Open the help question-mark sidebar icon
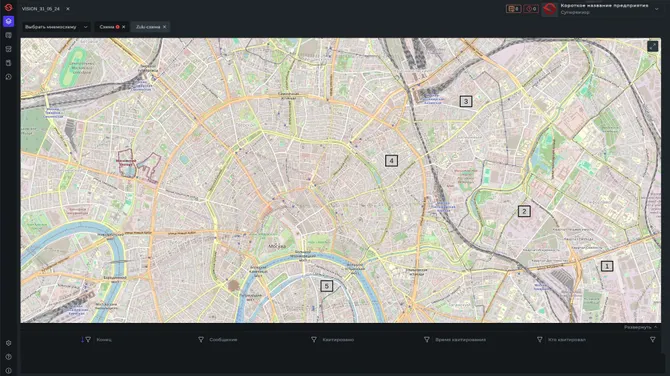The image size is (670, 376). click(x=8, y=357)
